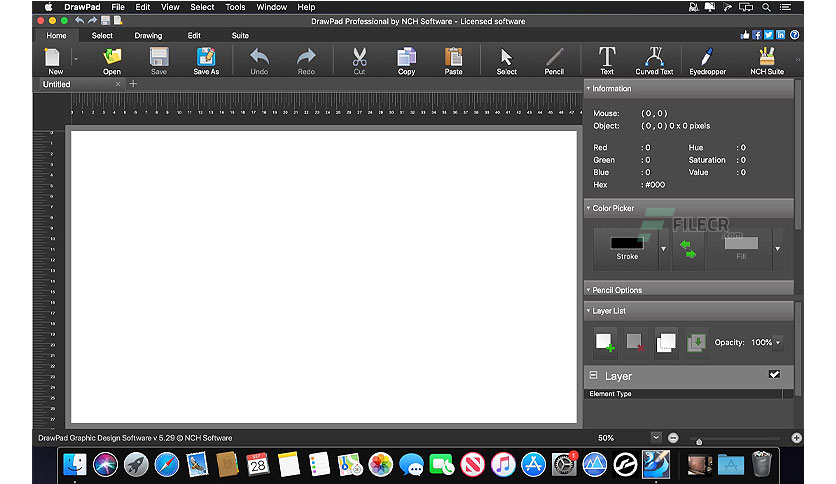
Task: Open the File menu in menu bar
Action: coord(118,7)
